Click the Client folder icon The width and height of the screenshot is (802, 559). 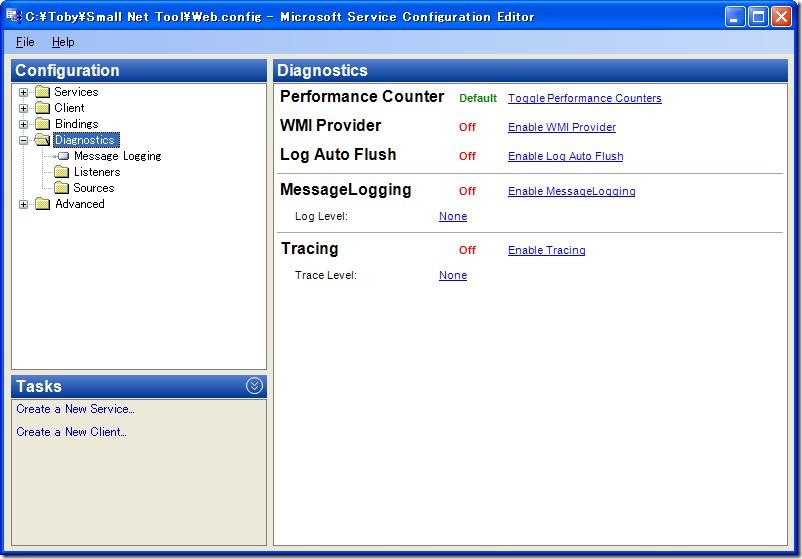tap(42, 108)
